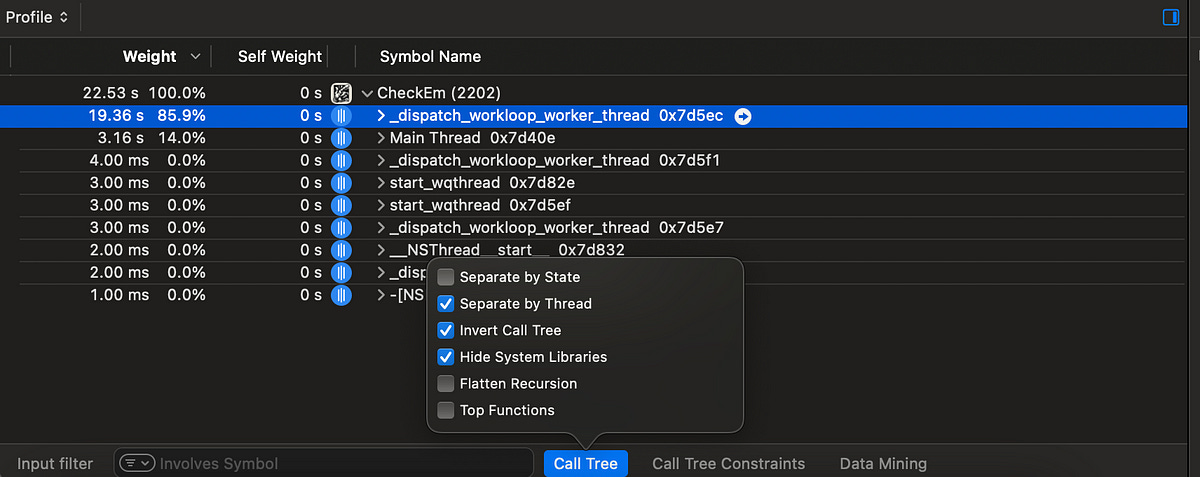Click the Symbol Name column header
This screenshot has width=1200, height=477.
point(430,56)
